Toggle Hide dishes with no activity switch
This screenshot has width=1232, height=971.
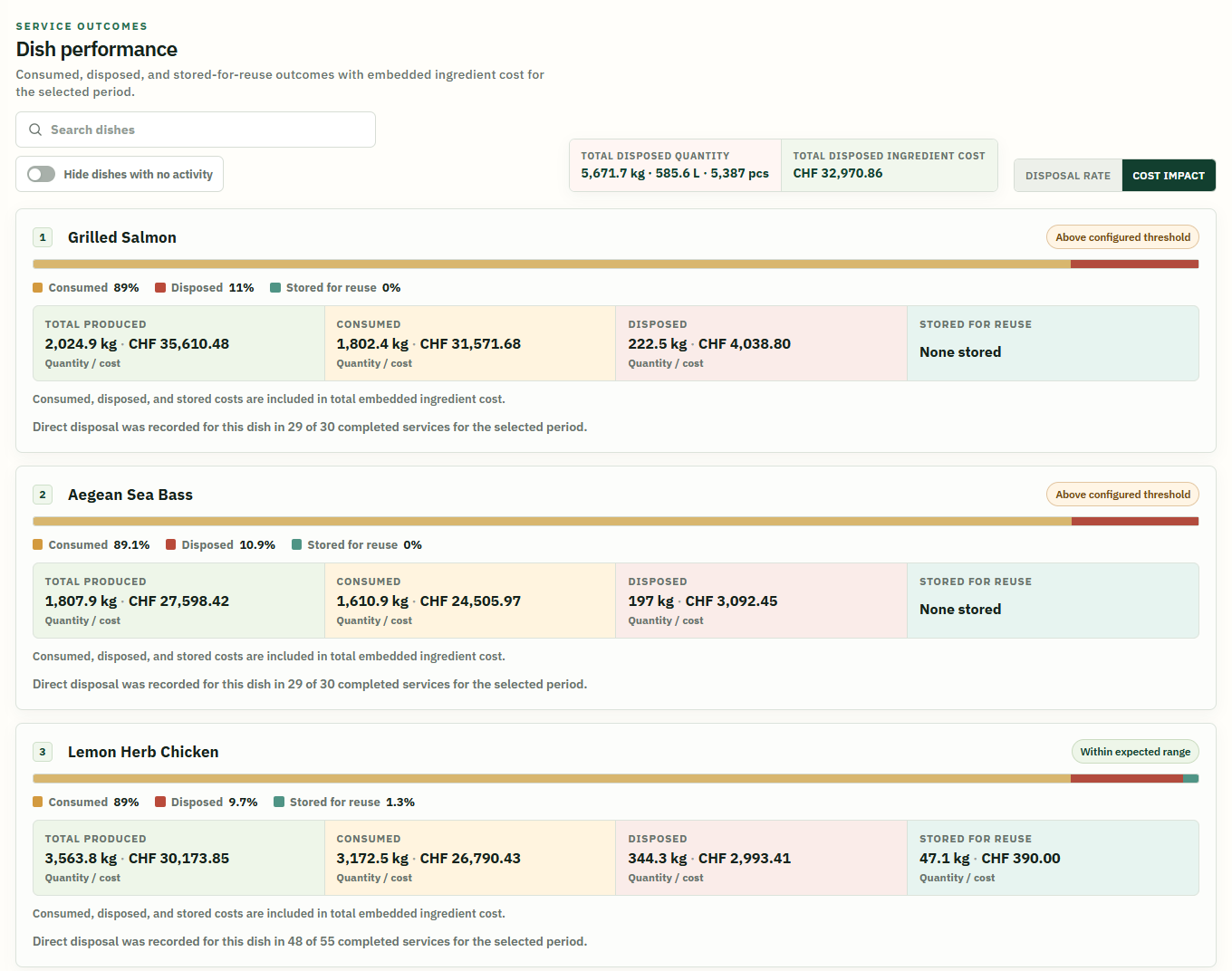point(41,174)
